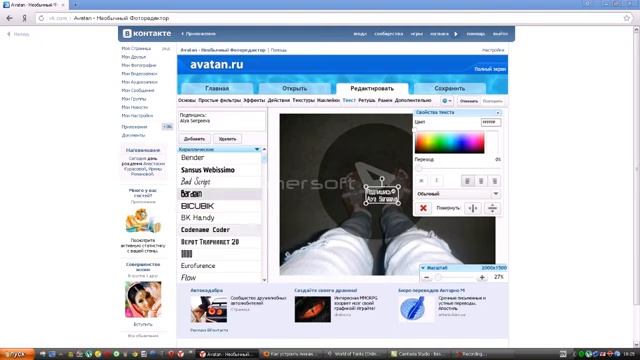
Task: Click the color hex input field
Action: tap(491, 122)
